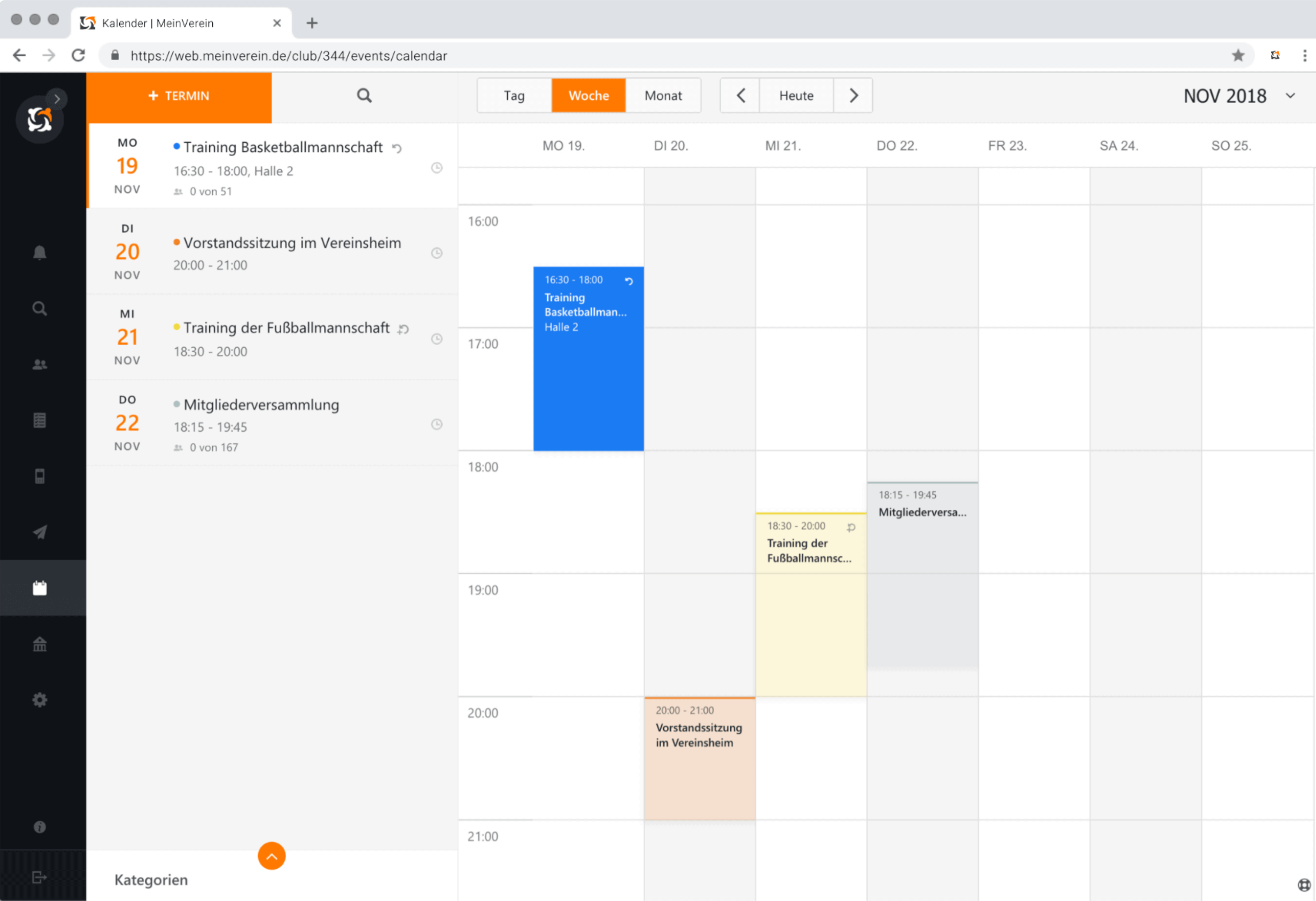The width and height of the screenshot is (1316, 901).
Task: Click the logout icon in sidebar
Action: tap(39, 877)
